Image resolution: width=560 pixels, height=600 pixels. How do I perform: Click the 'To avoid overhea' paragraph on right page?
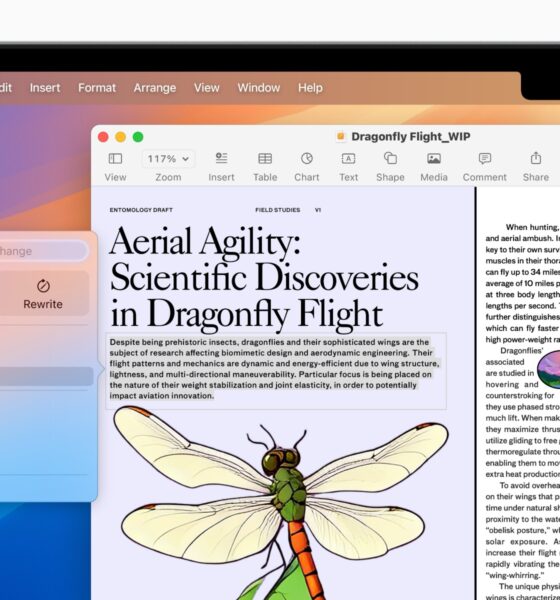(523, 530)
